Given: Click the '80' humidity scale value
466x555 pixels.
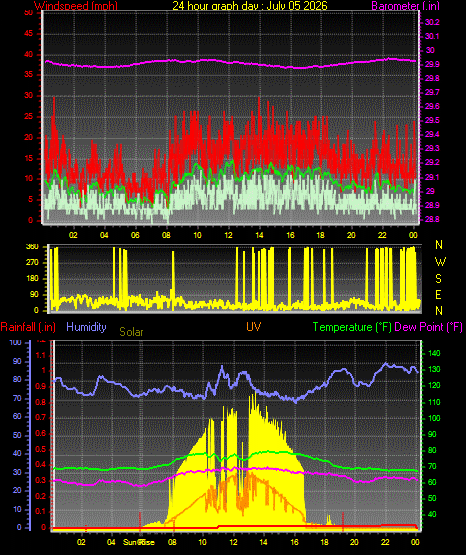Looking at the screenshot, I should (17, 379).
